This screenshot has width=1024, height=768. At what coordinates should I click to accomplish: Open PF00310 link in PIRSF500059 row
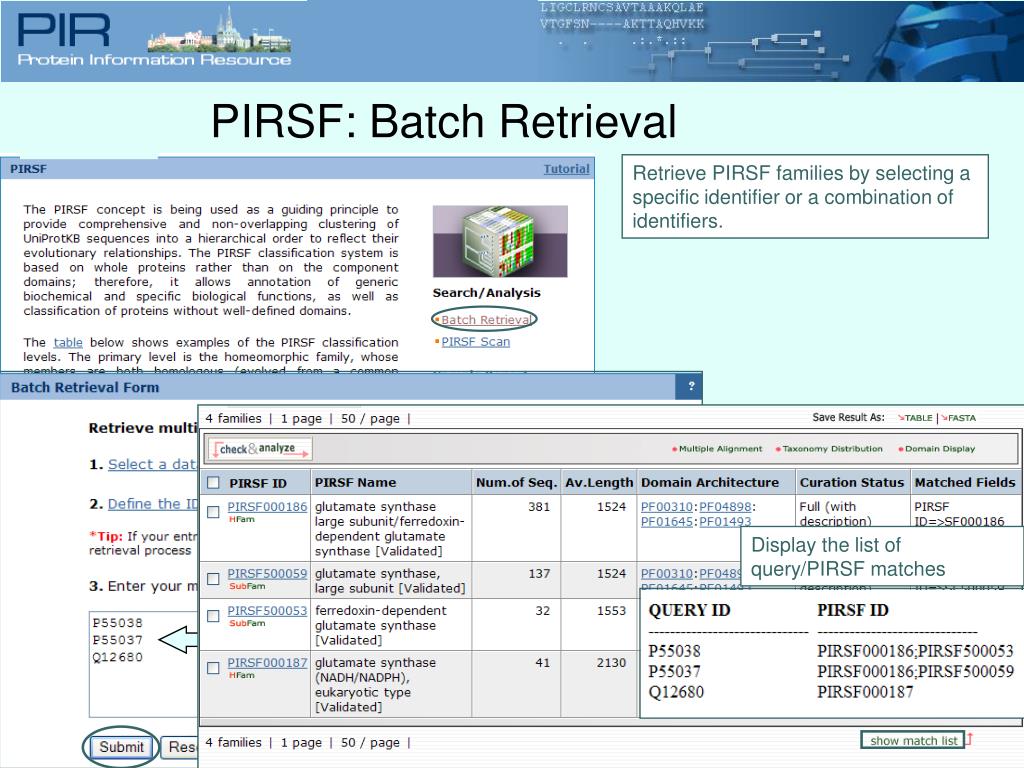pos(667,573)
